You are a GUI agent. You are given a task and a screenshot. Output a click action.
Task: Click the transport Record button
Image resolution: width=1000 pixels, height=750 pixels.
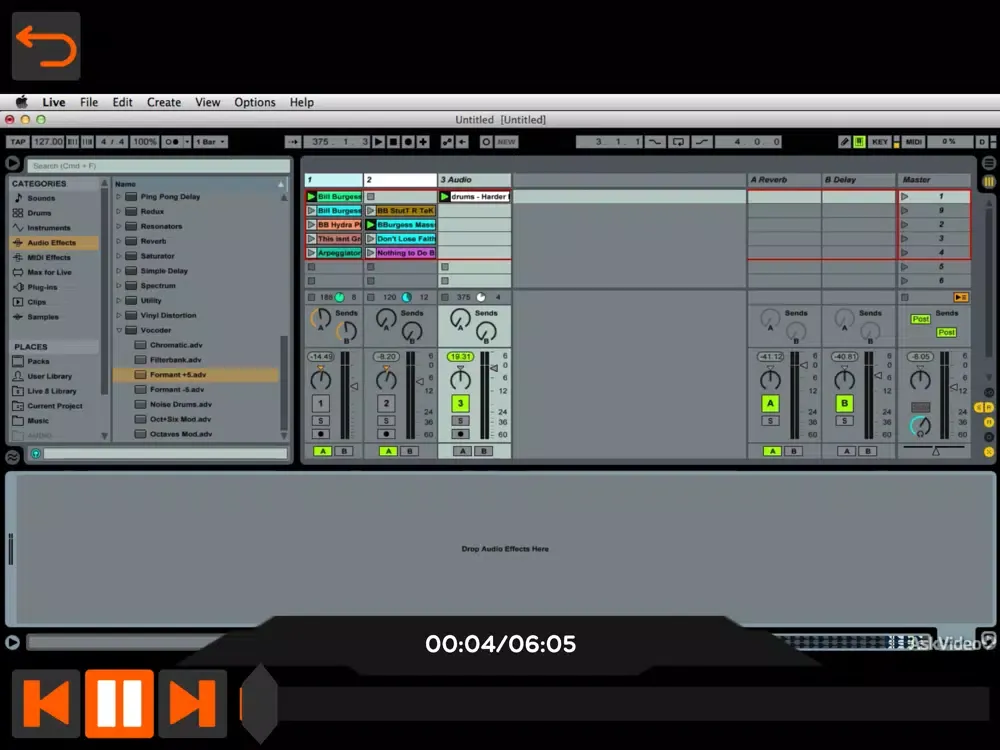click(408, 142)
